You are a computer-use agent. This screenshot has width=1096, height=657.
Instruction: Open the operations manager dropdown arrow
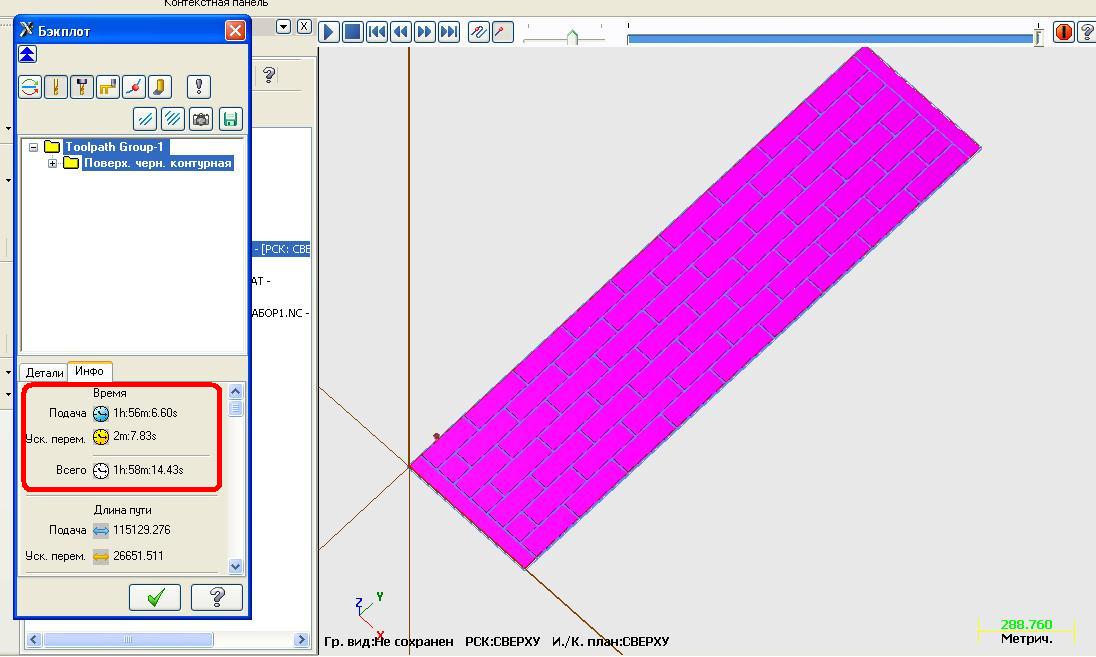click(283, 27)
